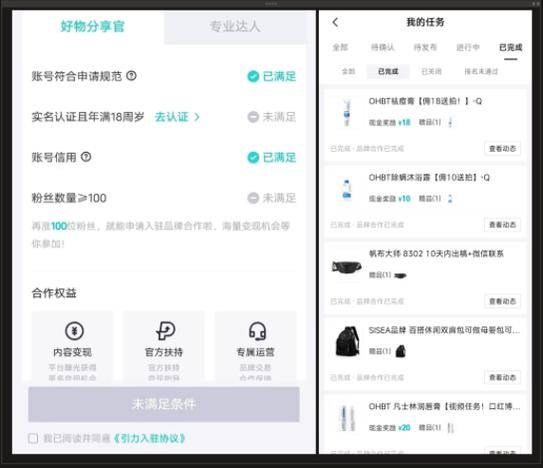Screen dimensions: 543x468
Task: Click the 专属运营 benefit card title
Action: (256, 352)
